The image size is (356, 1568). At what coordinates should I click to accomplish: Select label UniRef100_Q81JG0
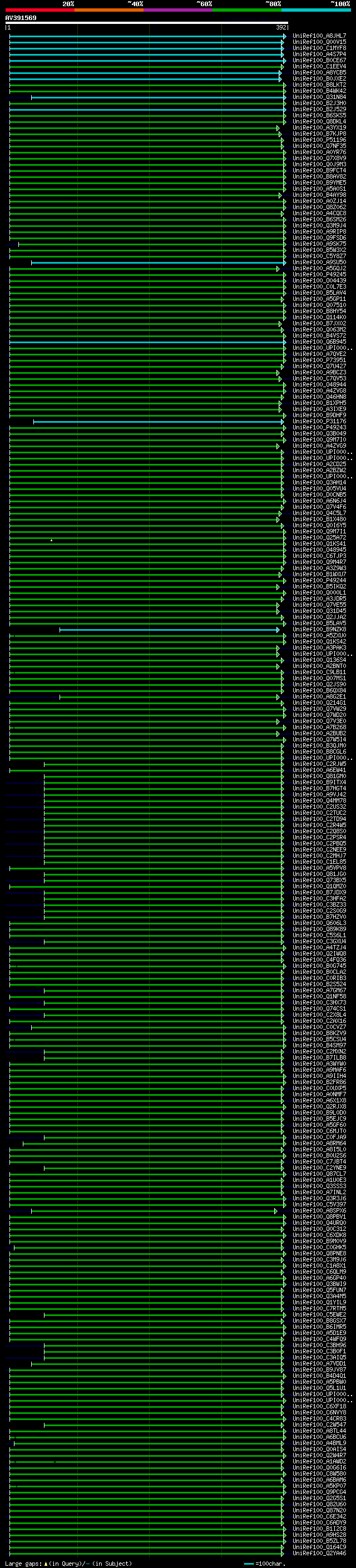click(x=319, y=875)
